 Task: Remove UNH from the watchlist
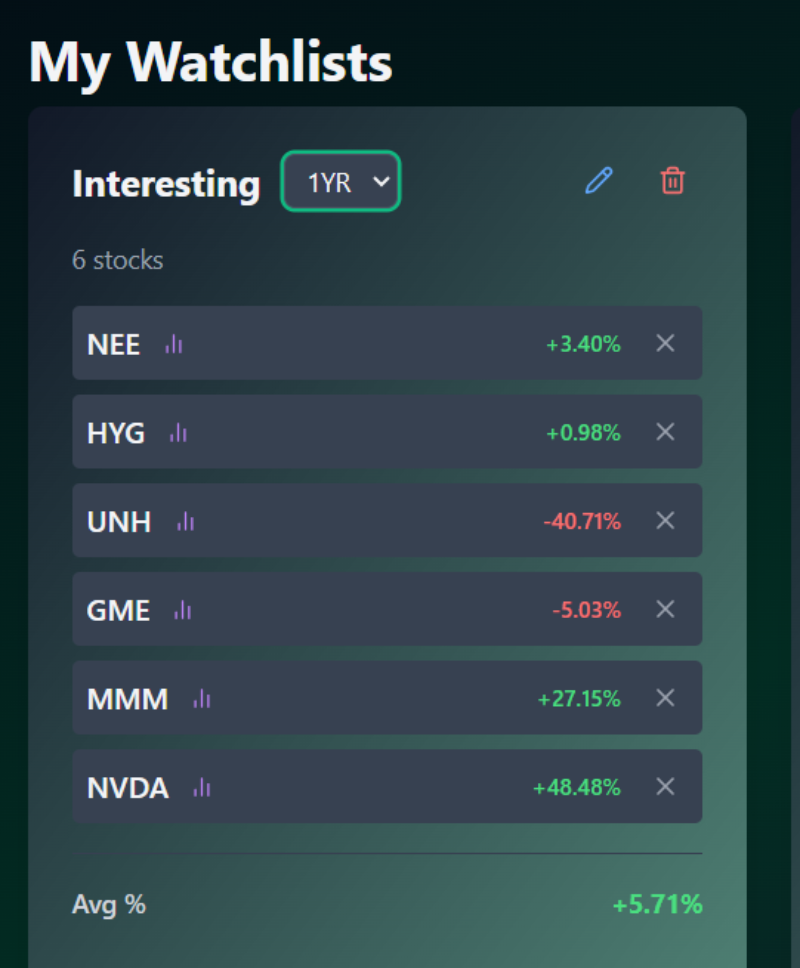(x=665, y=521)
